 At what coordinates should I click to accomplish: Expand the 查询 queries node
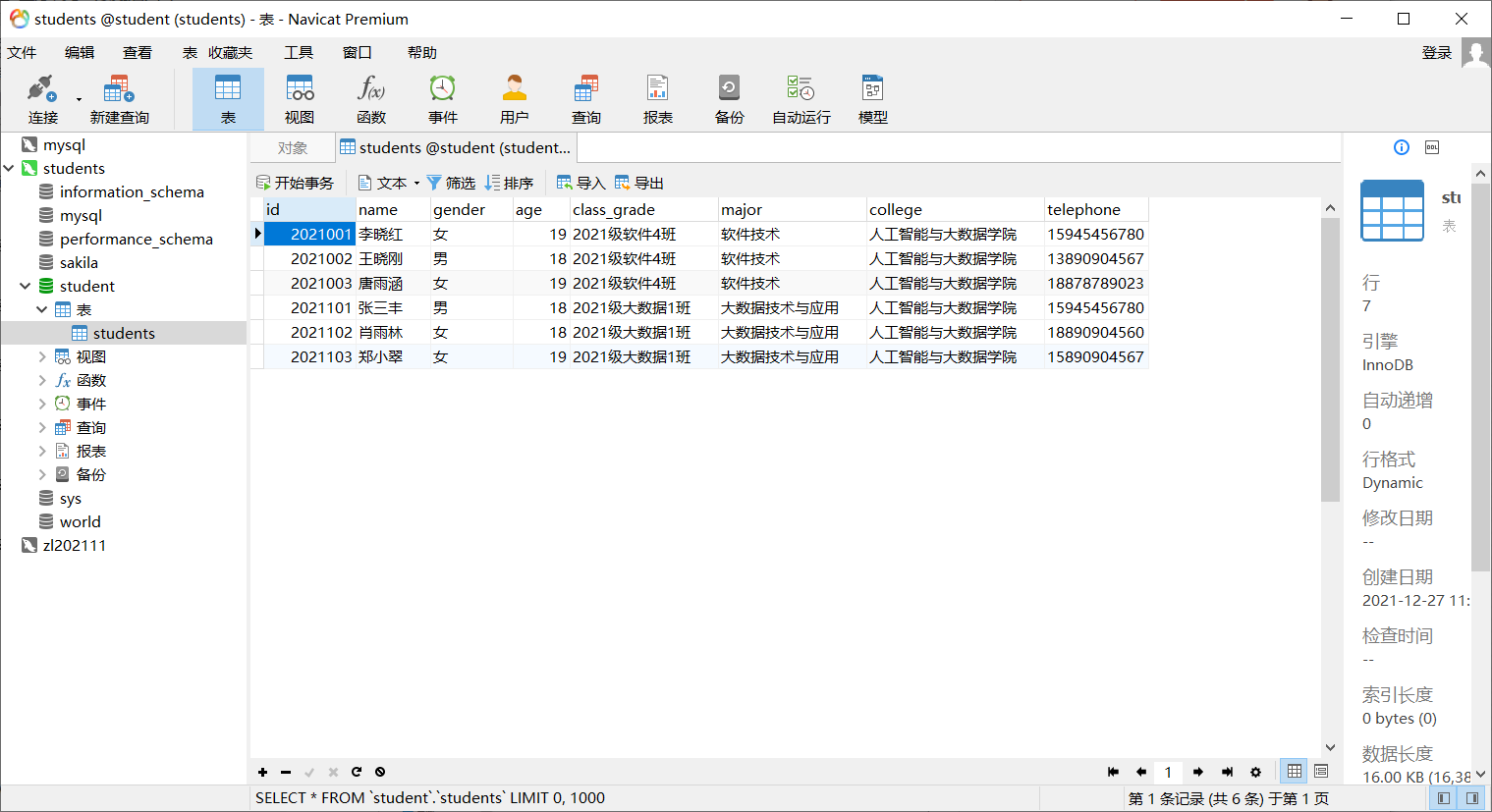pos(42,427)
